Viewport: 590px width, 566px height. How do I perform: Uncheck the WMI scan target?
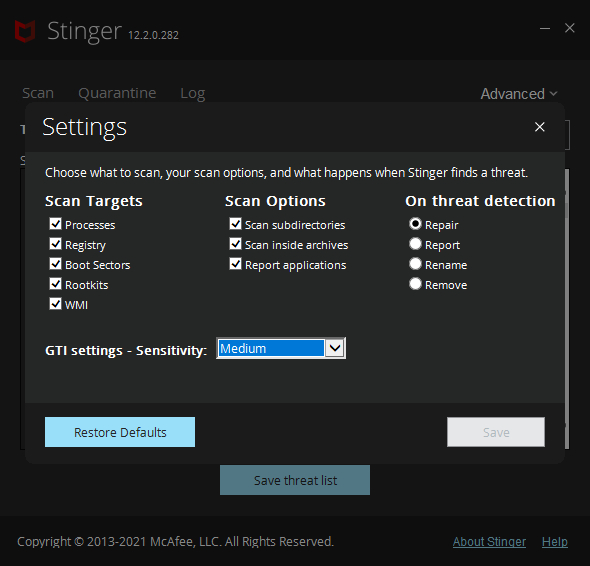click(55, 304)
